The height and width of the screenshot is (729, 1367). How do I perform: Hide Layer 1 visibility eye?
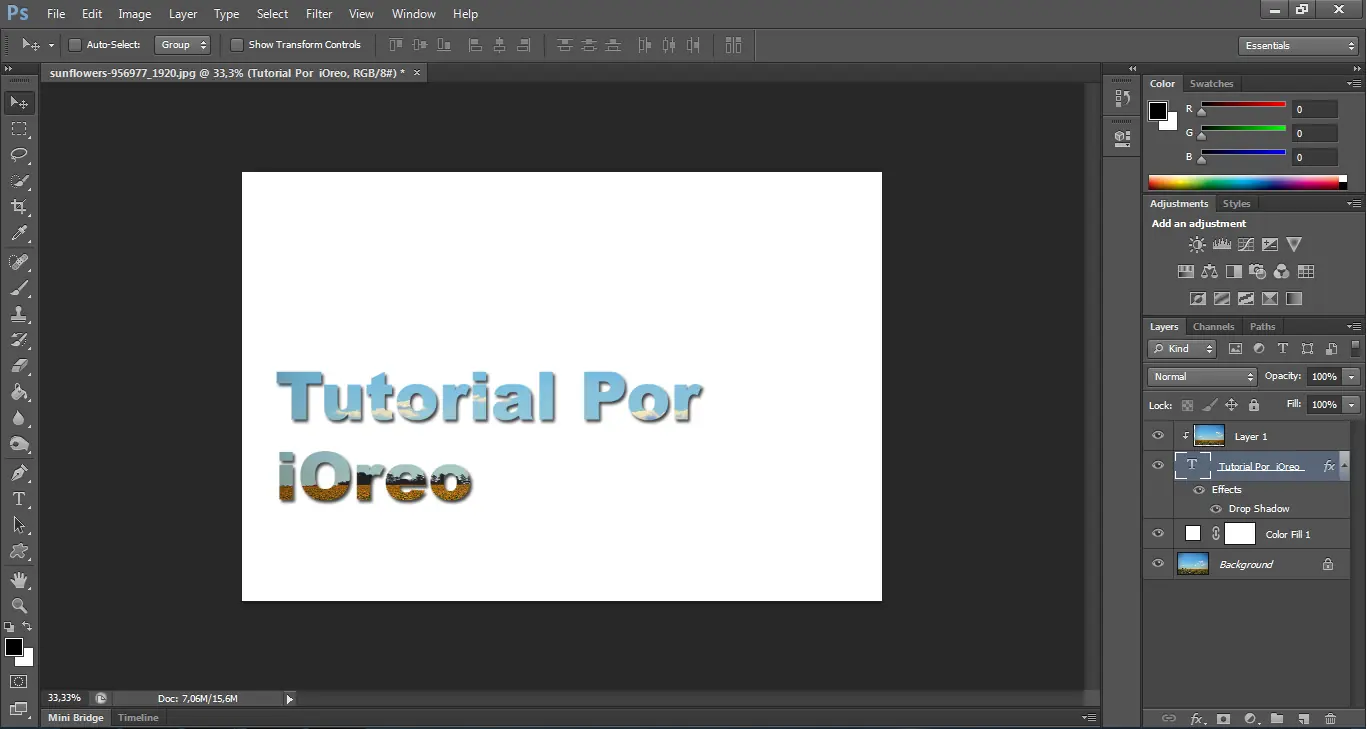1158,436
